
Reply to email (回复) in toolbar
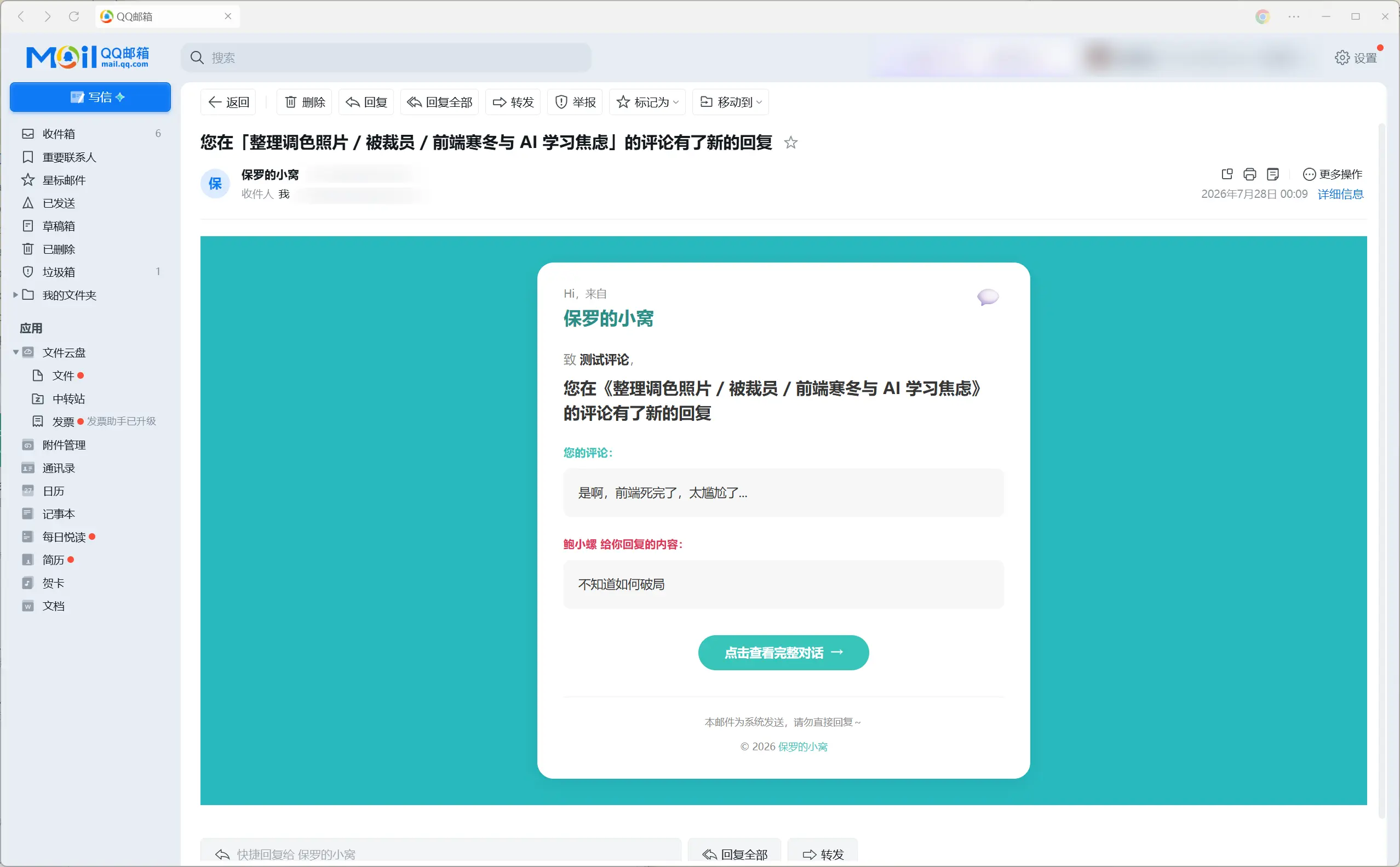(x=366, y=102)
